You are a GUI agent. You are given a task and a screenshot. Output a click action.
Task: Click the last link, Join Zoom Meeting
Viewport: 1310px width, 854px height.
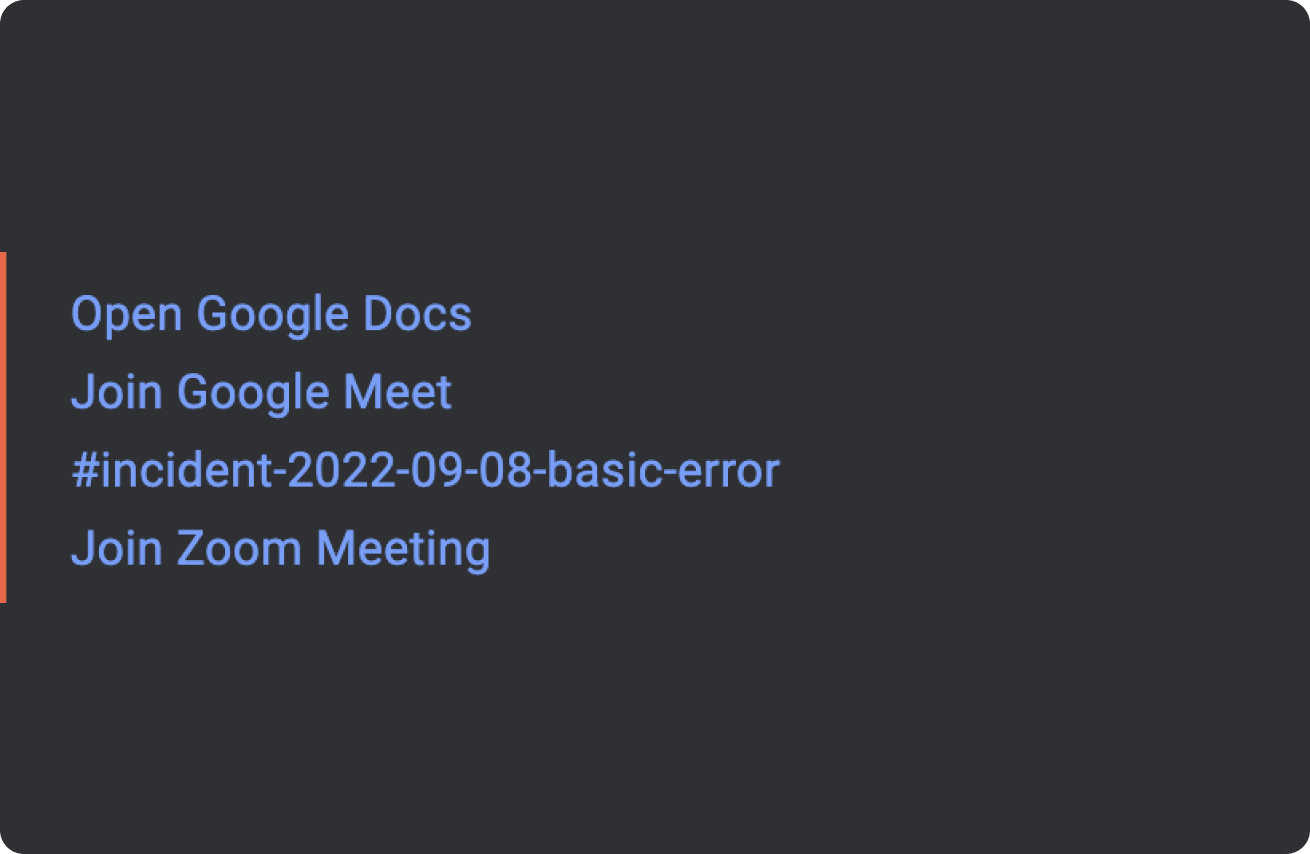280,549
